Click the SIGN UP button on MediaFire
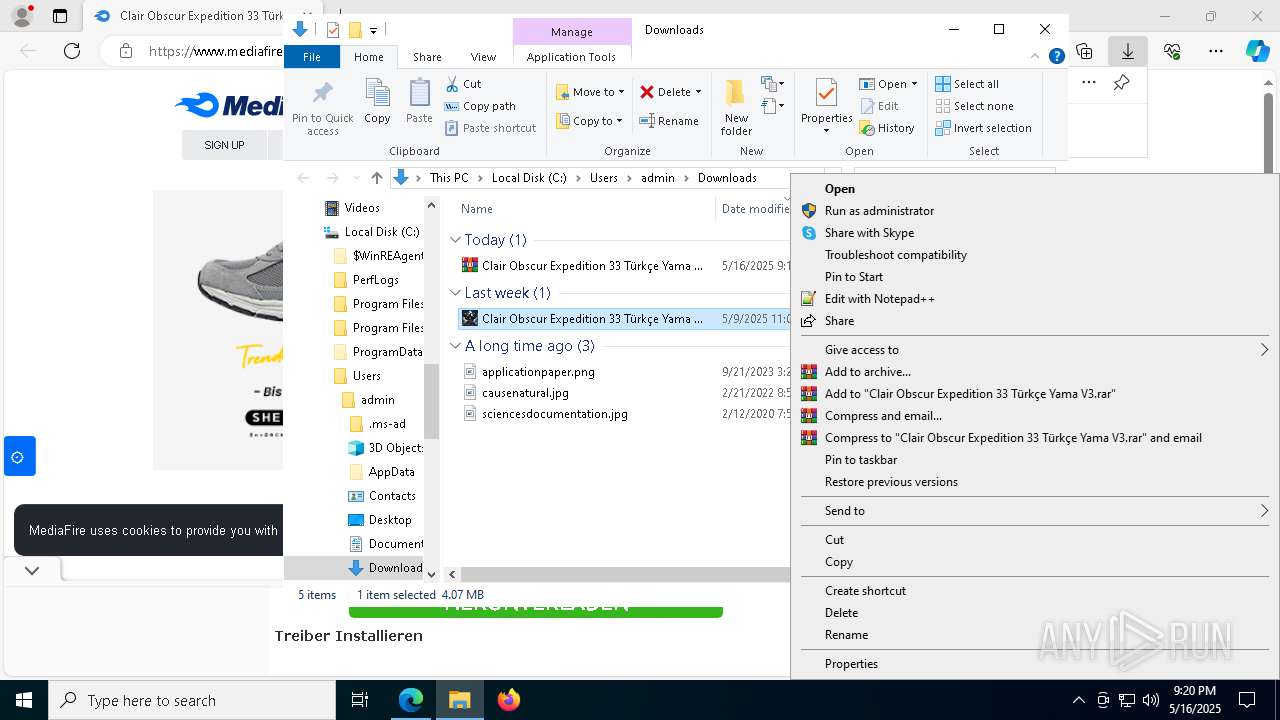Viewport: 1280px width, 720px height. [224, 145]
